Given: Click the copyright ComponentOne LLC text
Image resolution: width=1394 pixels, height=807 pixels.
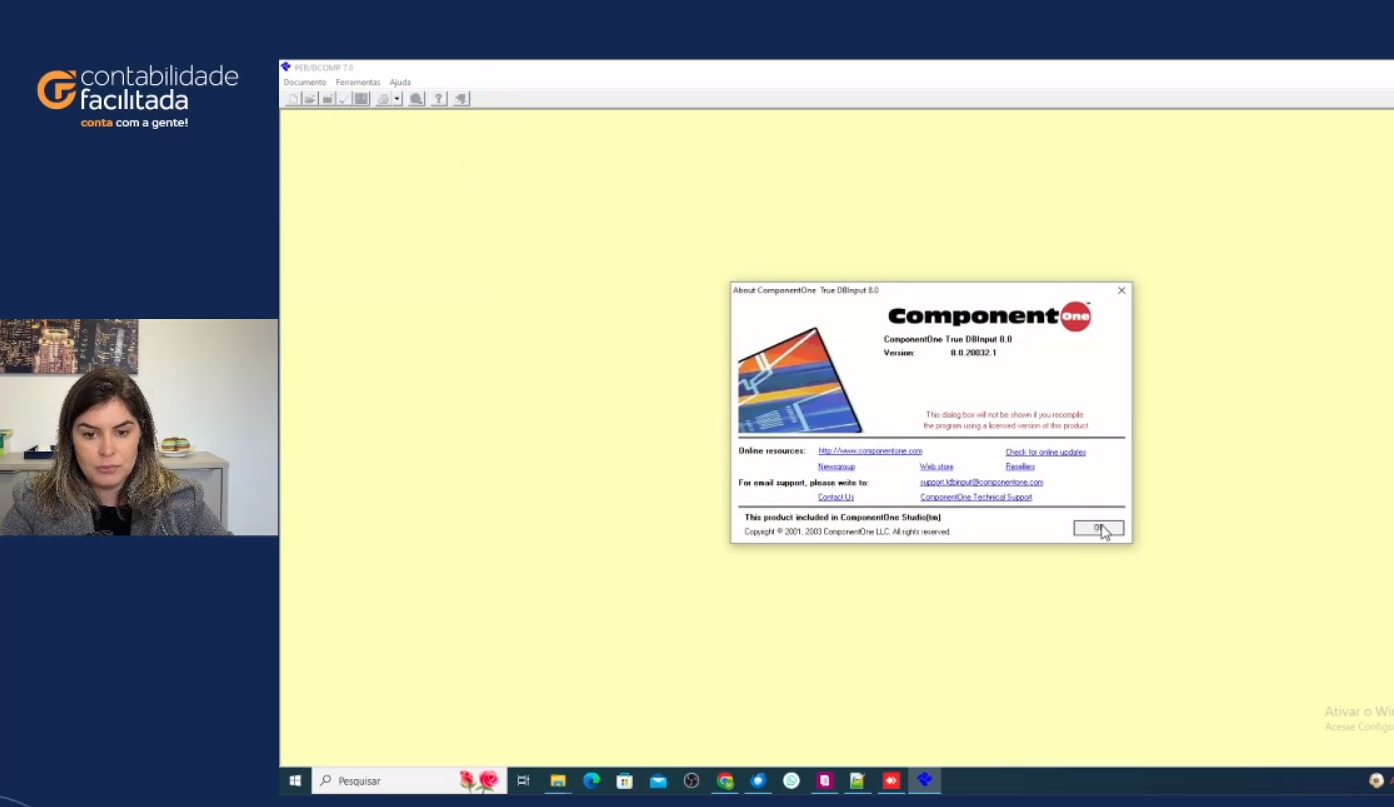Looking at the screenshot, I should pos(847,532).
